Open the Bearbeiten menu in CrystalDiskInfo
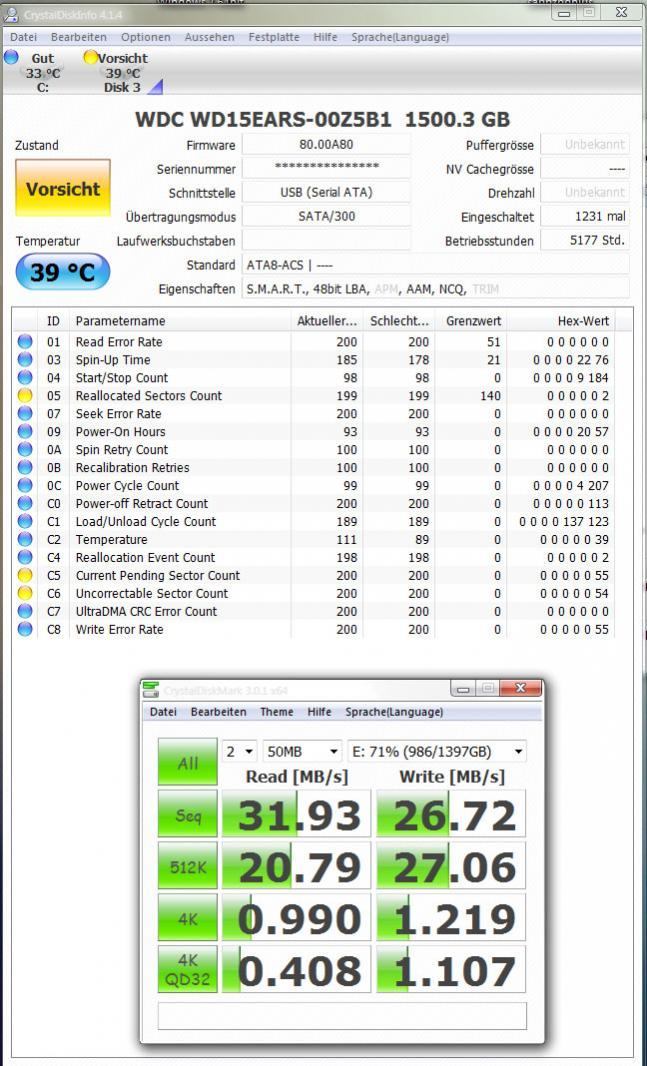The height and width of the screenshot is (1066, 647). (x=79, y=37)
